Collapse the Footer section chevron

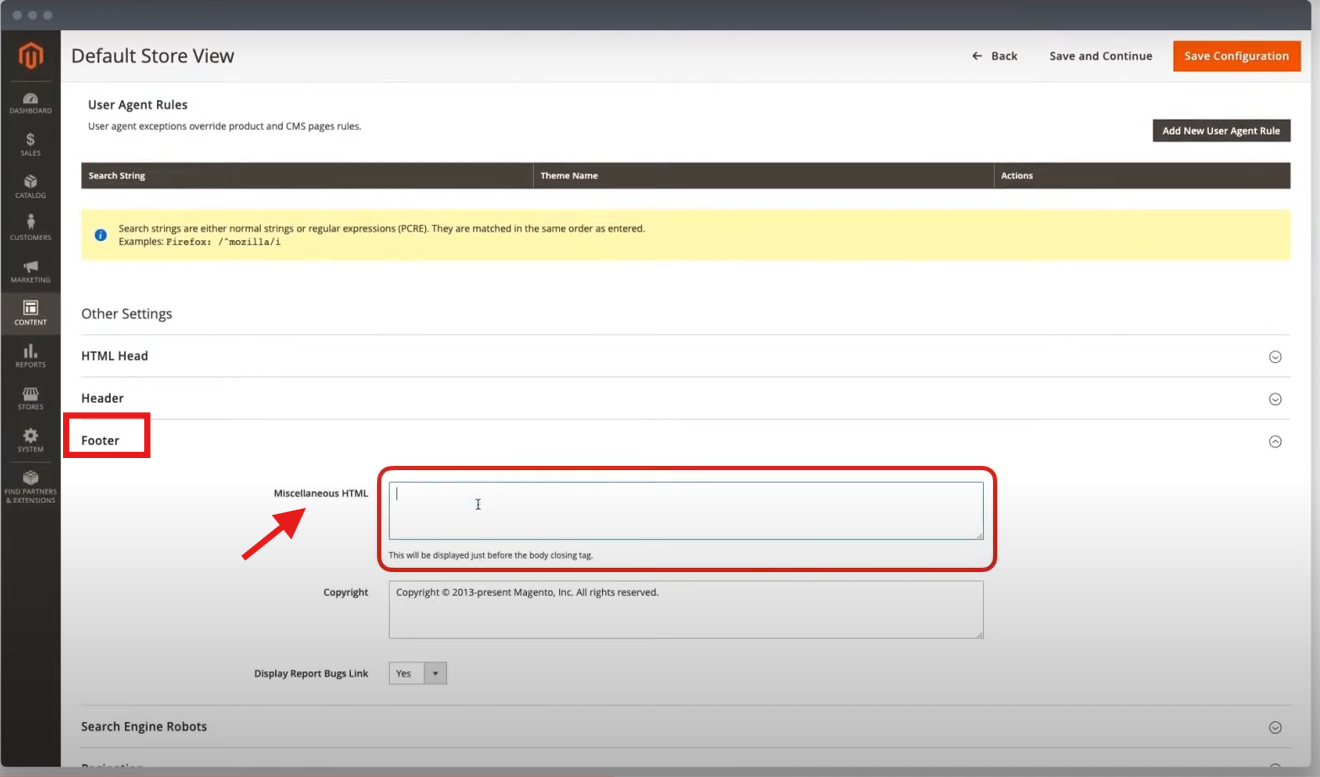pyautogui.click(x=1275, y=441)
